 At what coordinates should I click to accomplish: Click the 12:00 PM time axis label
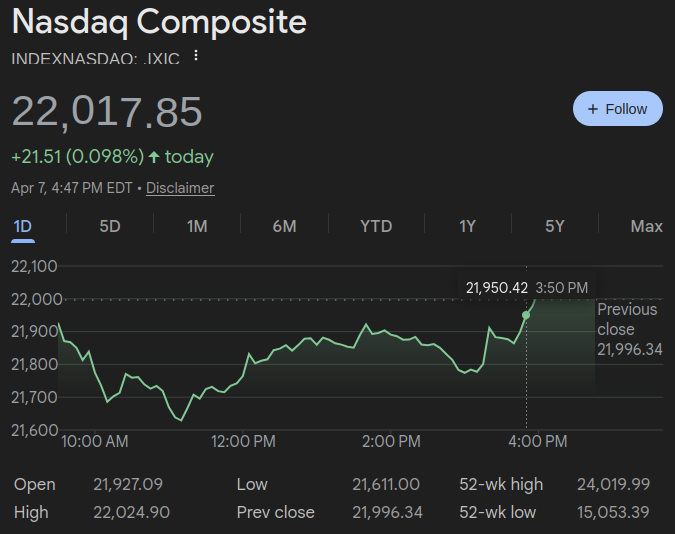[x=244, y=441]
